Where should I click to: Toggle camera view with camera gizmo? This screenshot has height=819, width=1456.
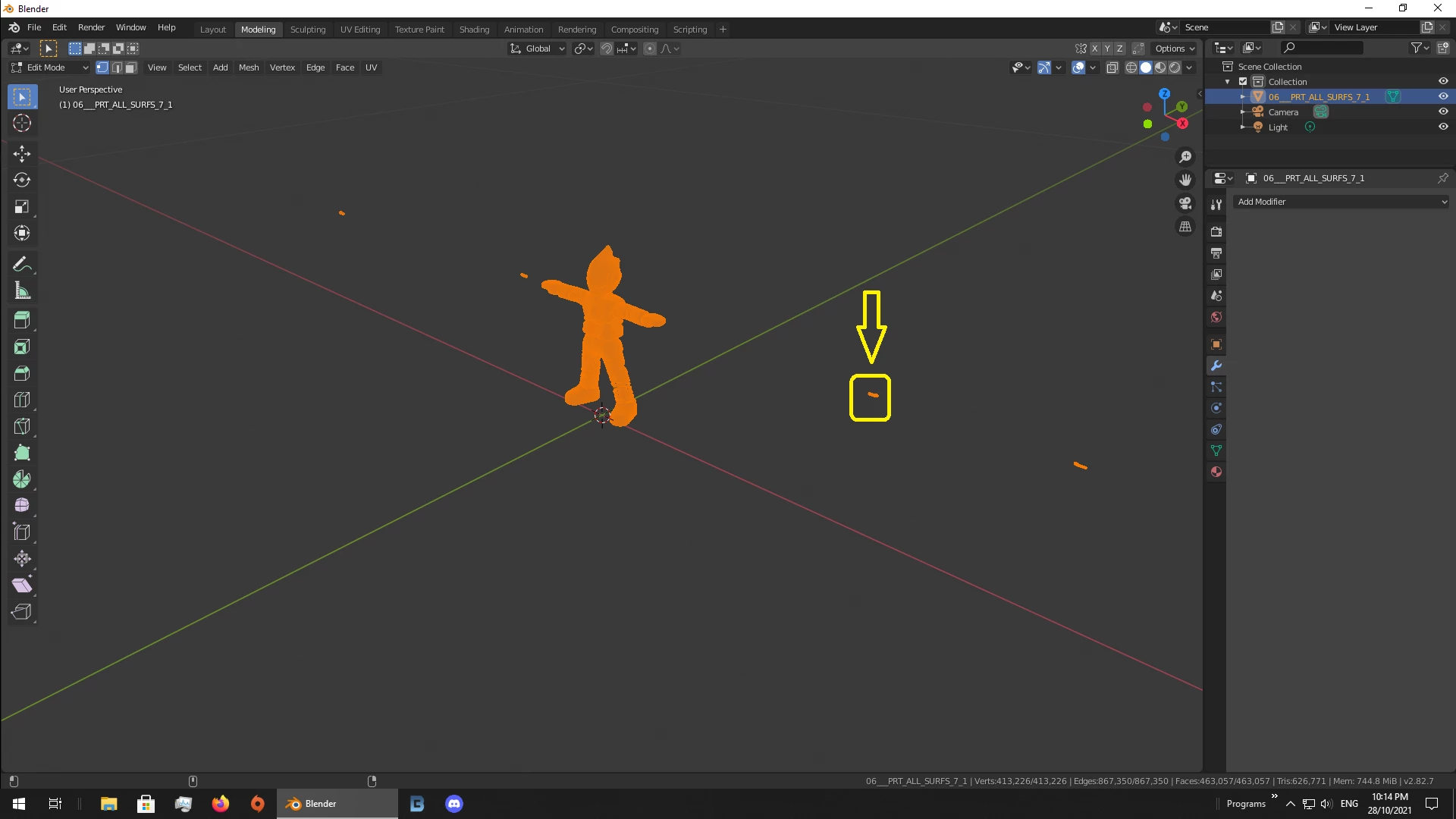[x=1185, y=203]
